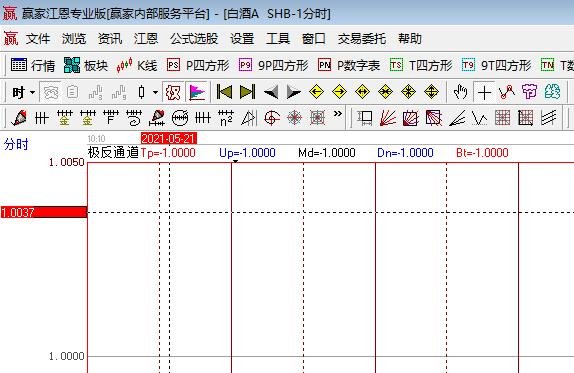574x373 pixels.
Task: Click yellow diamond all-direction compress icon
Action: pyautogui.click(x=409, y=92)
